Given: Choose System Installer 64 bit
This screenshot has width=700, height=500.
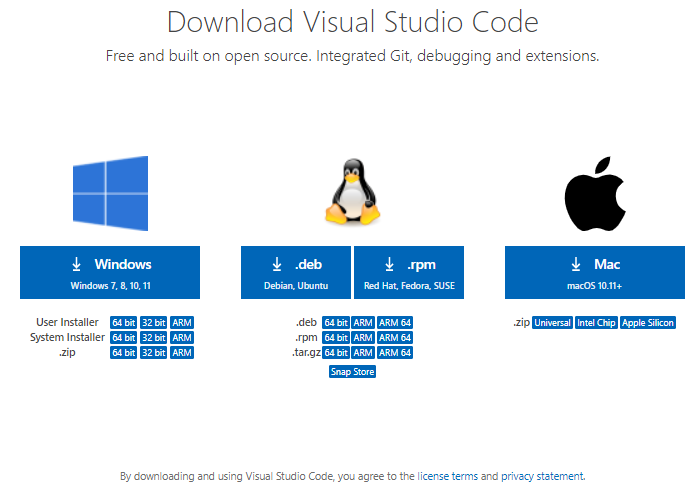Looking at the screenshot, I should pos(124,338).
